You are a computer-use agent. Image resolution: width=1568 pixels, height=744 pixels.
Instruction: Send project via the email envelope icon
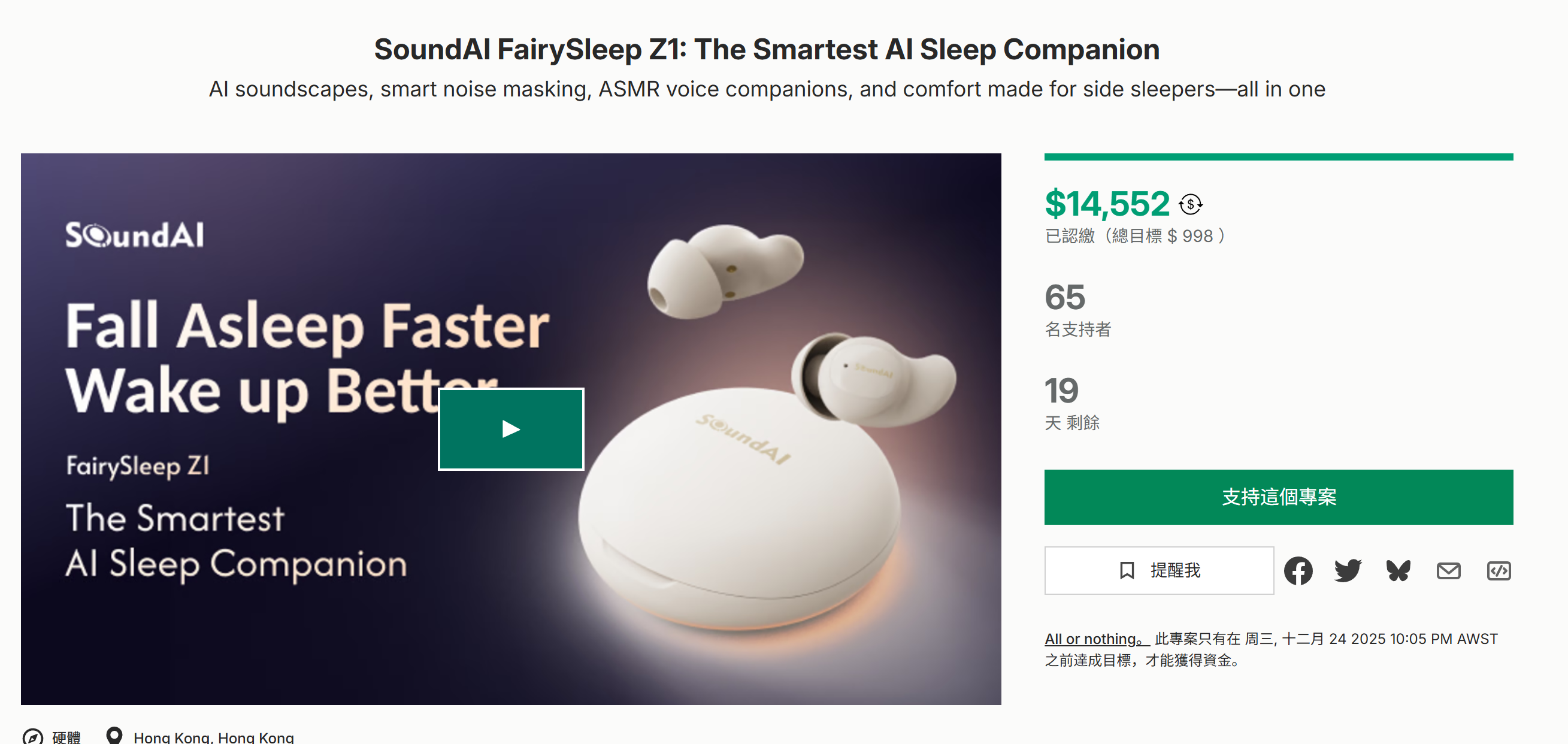click(x=1449, y=570)
